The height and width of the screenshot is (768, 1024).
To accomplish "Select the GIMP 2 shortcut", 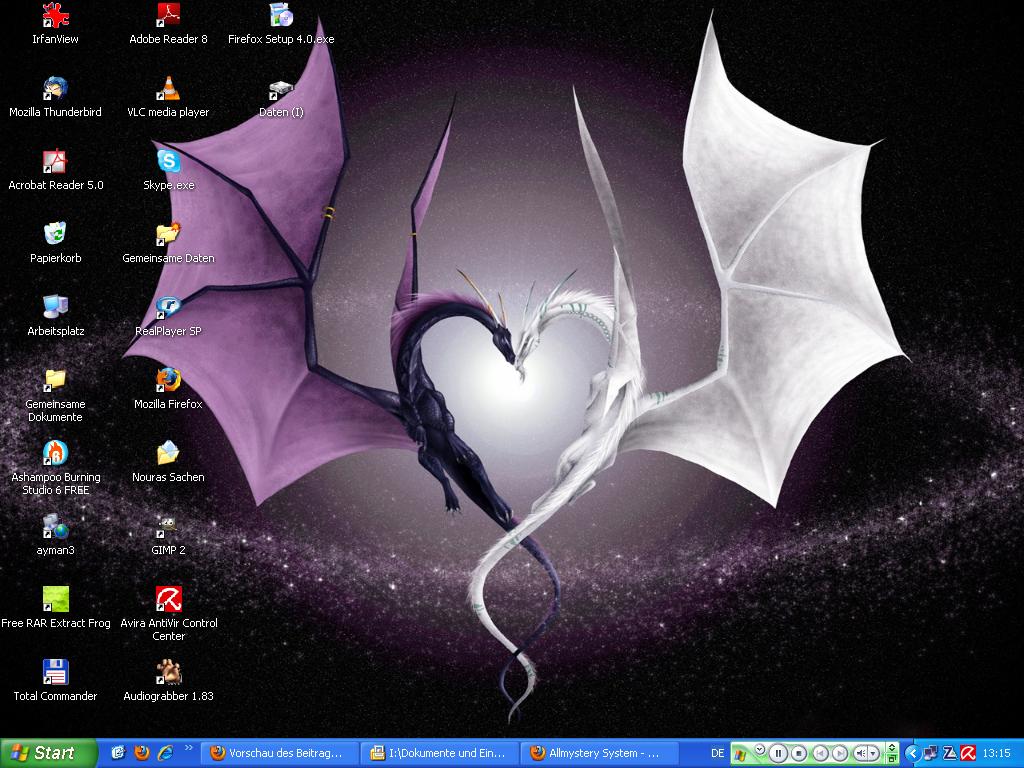I will point(168,536).
